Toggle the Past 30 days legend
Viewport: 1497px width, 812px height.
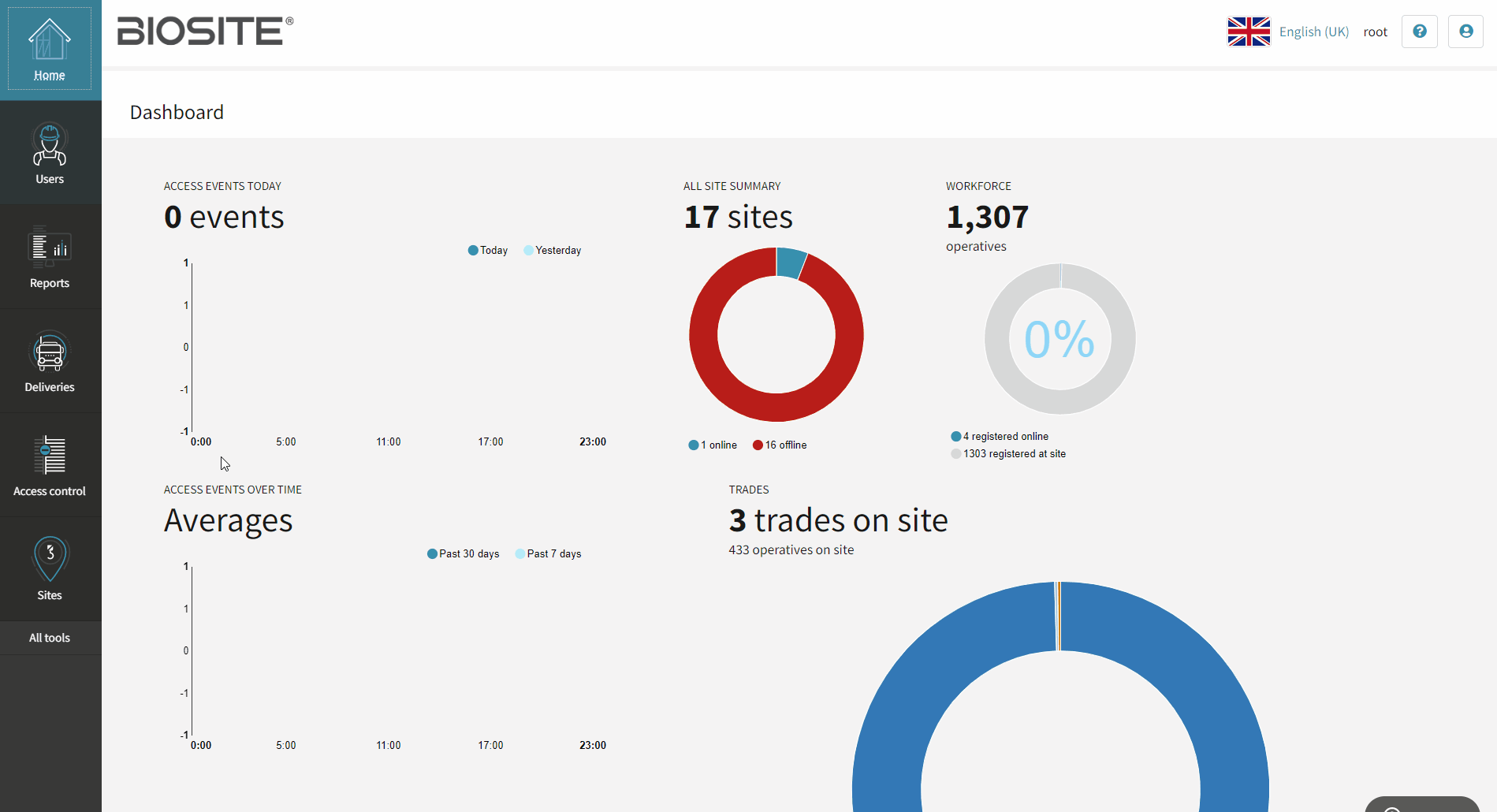point(464,554)
